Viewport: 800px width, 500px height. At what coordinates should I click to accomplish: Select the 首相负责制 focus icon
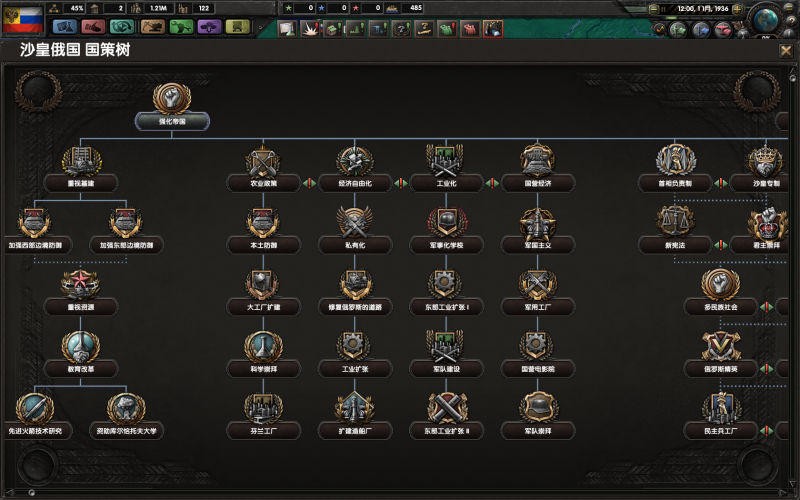tap(674, 160)
